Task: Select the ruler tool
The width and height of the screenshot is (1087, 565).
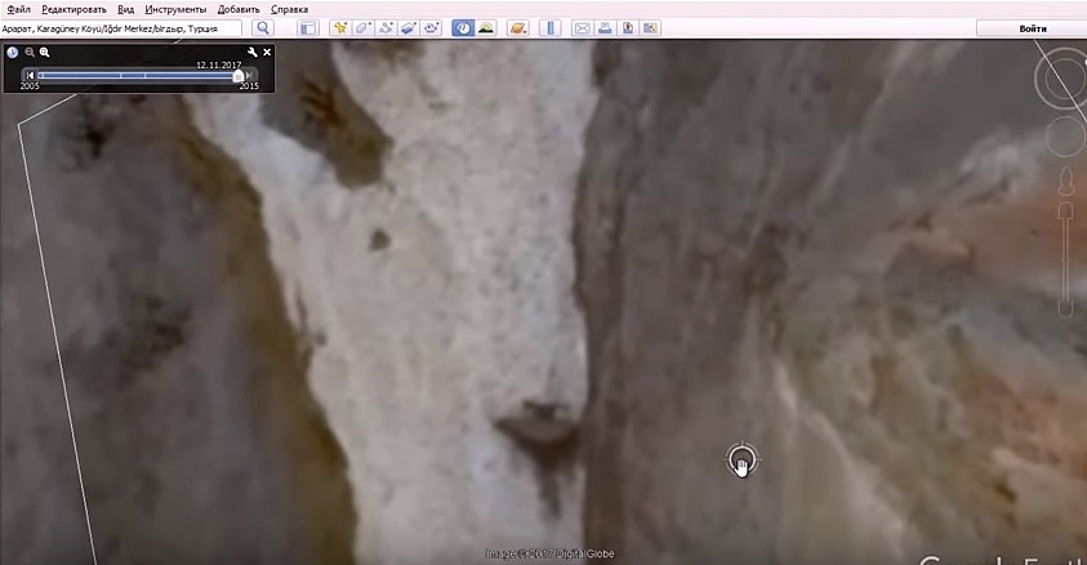Action: tap(550, 28)
